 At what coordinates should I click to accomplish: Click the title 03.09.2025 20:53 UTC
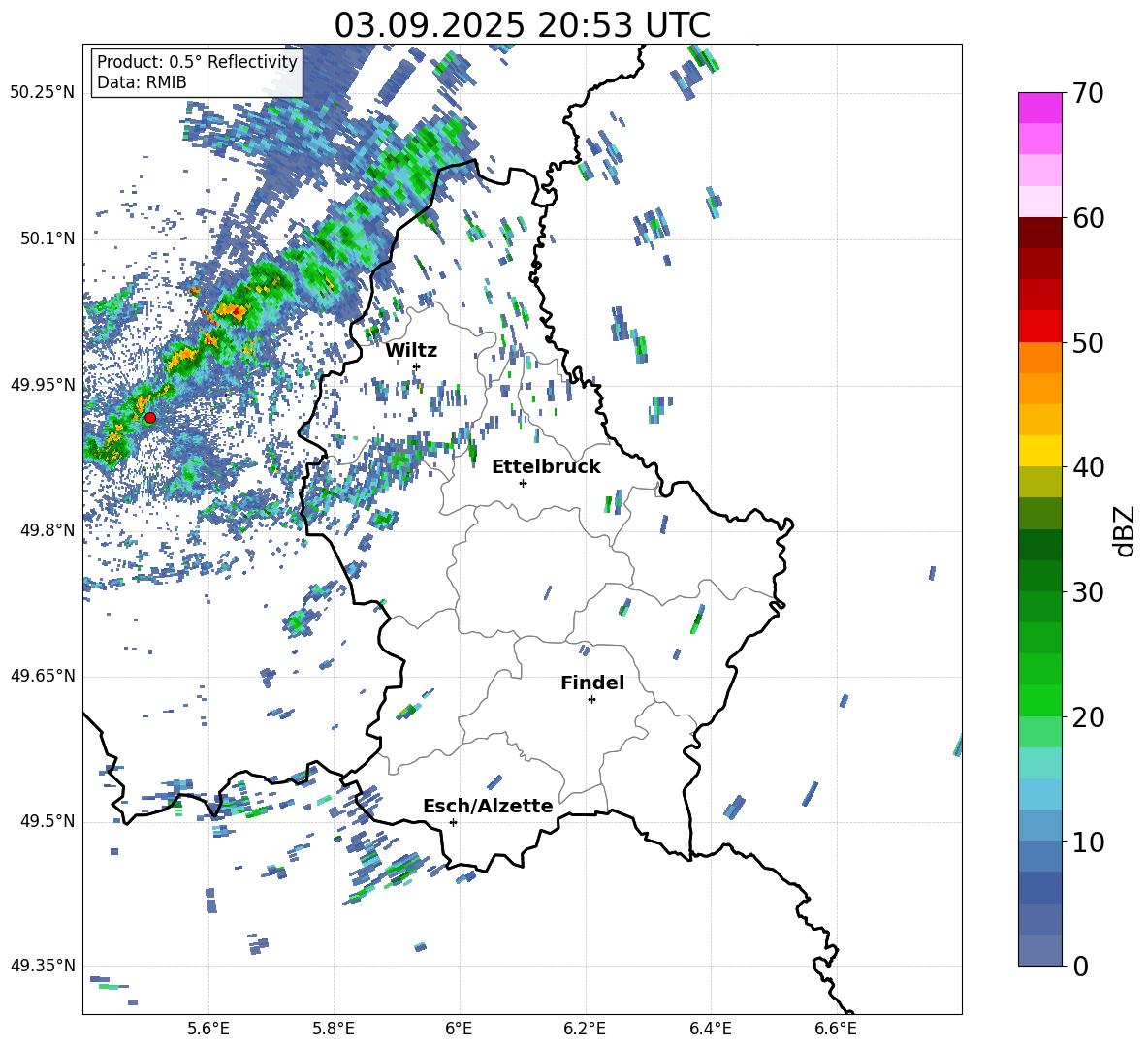click(x=523, y=25)
